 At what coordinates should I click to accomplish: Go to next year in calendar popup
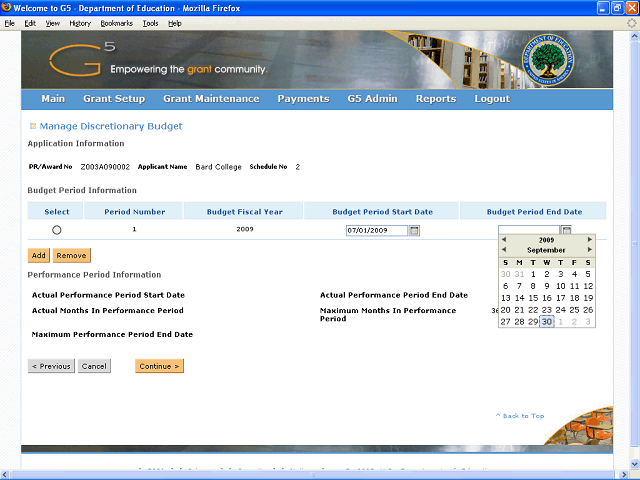(589, 240)
